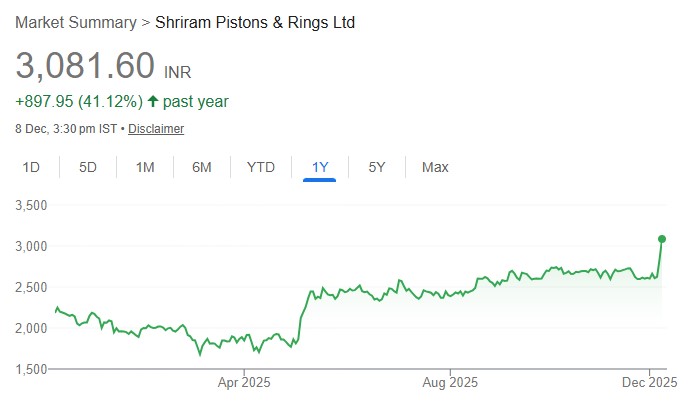Click the active 1Y tab
Viewport: 690px width, 402px height.
tap(320, 167)
